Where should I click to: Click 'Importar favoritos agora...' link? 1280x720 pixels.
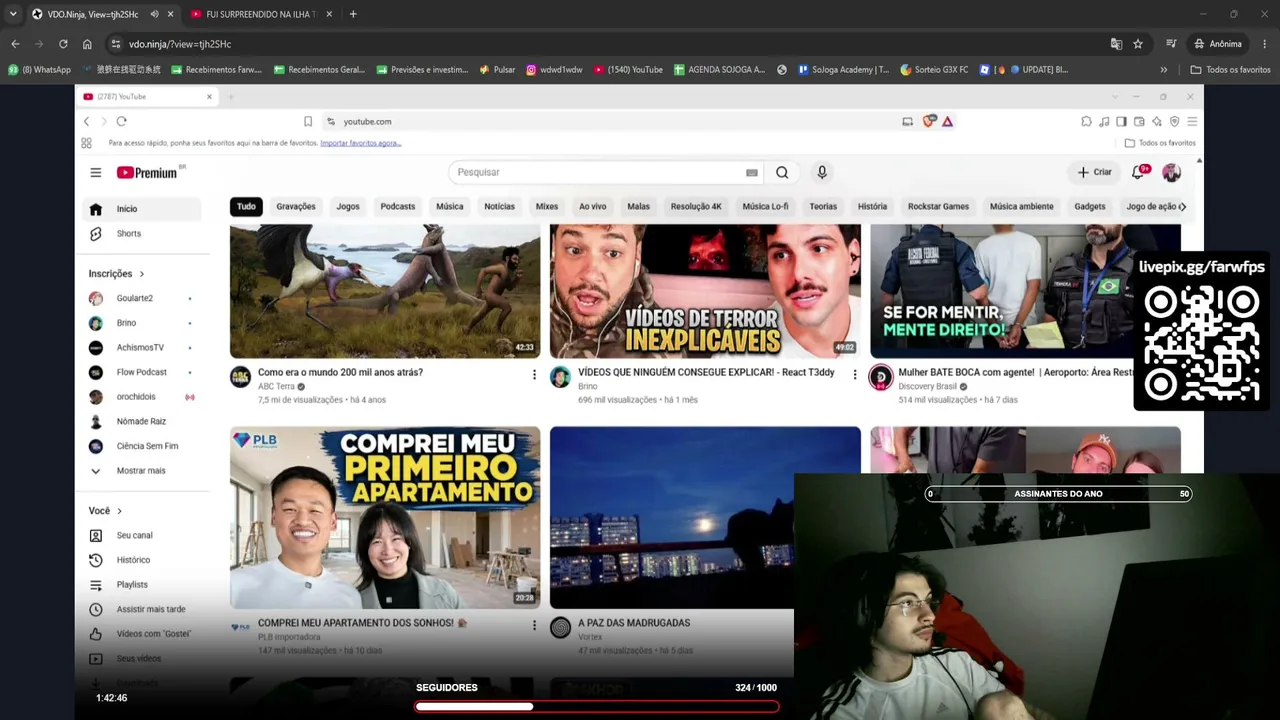(361, 143)
